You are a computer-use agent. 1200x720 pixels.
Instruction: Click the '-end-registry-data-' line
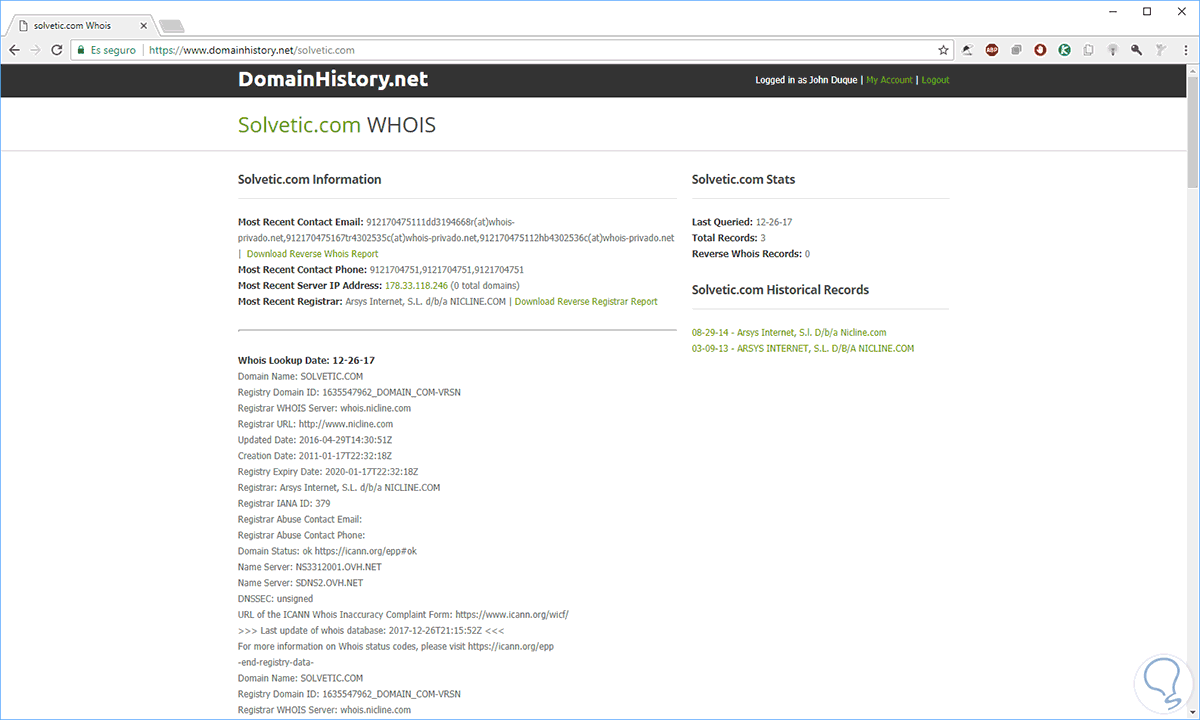pos(277,663)
